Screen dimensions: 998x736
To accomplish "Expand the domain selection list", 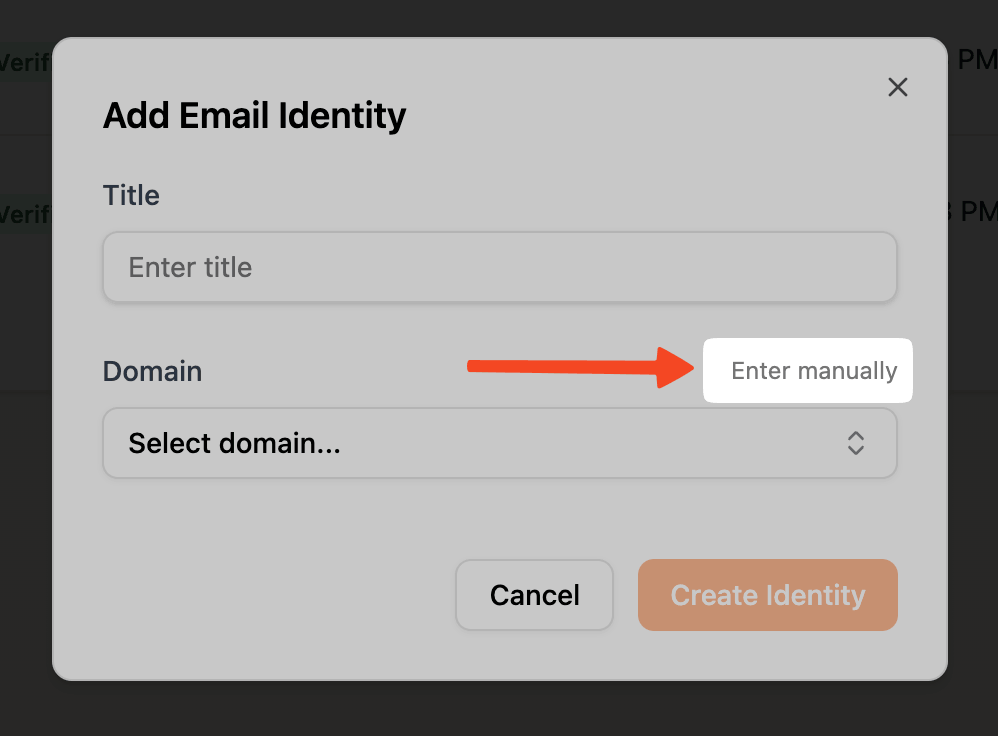I will (499, 443).
